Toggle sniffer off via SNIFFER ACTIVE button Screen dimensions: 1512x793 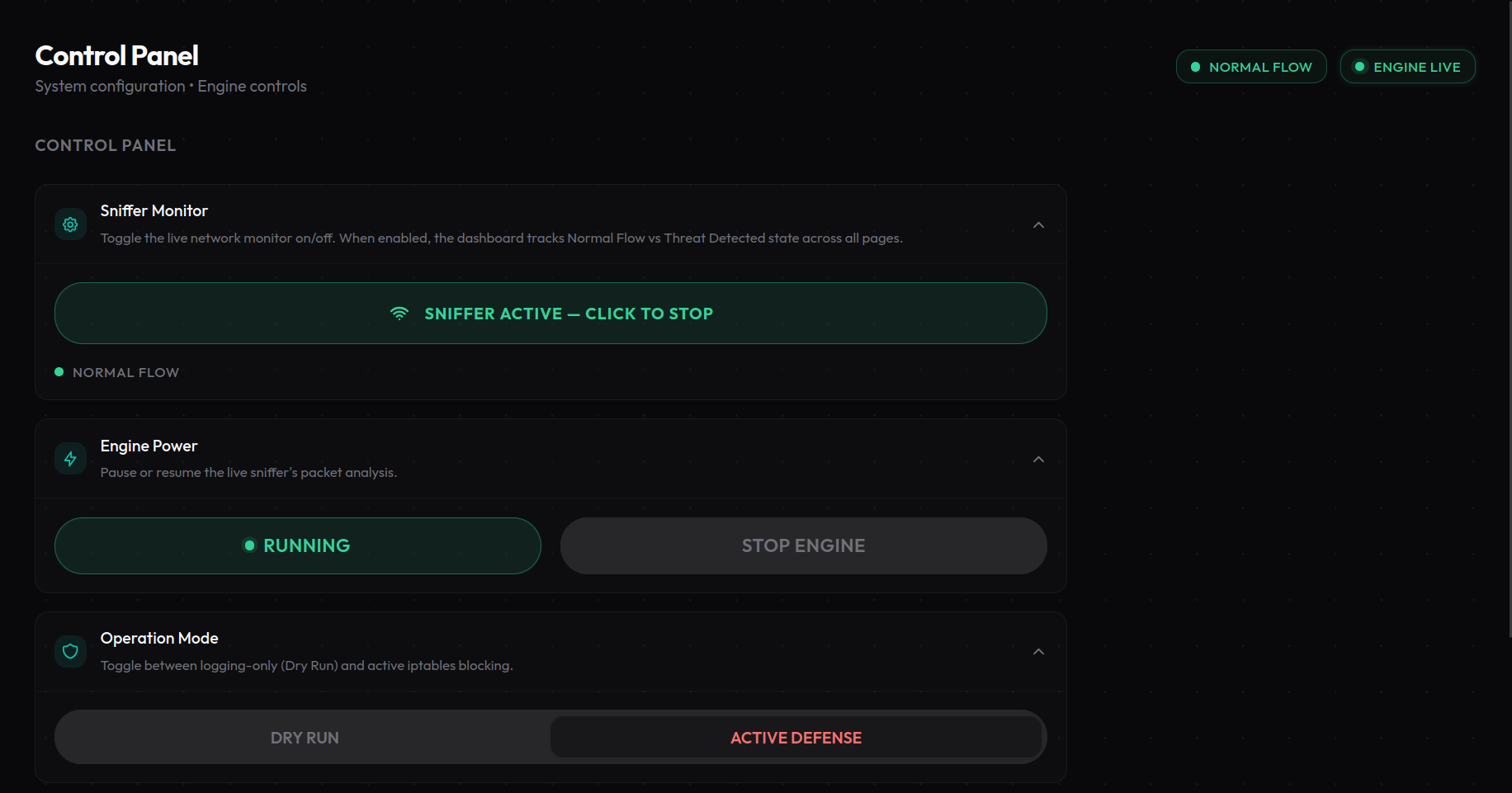pyautogui.click(x=550, y=314)
